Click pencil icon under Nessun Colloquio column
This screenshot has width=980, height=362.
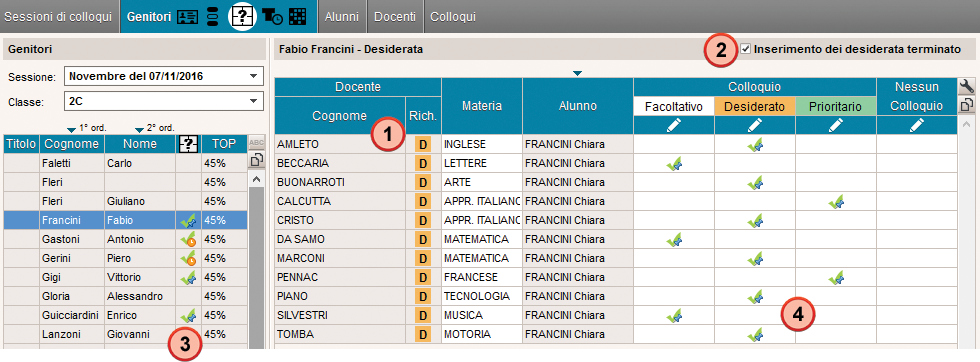pyautogui.click(x=917, y=125)
